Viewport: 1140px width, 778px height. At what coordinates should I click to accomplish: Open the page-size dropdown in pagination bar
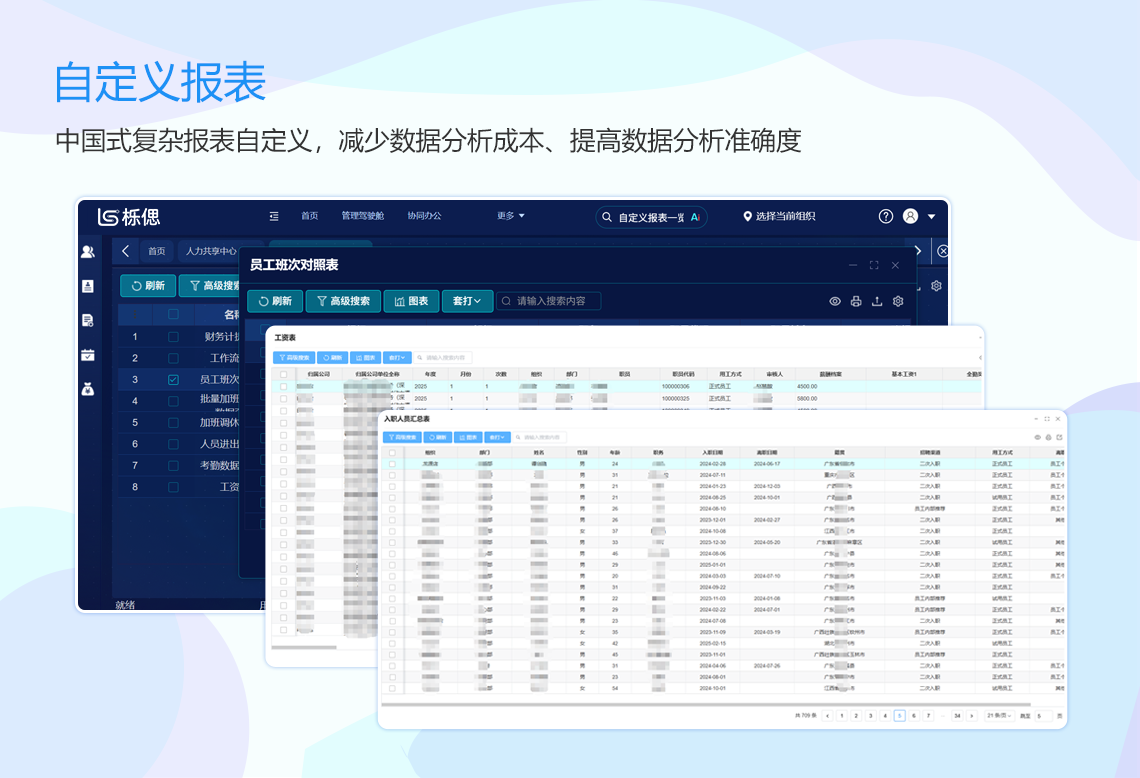point(999,716)
